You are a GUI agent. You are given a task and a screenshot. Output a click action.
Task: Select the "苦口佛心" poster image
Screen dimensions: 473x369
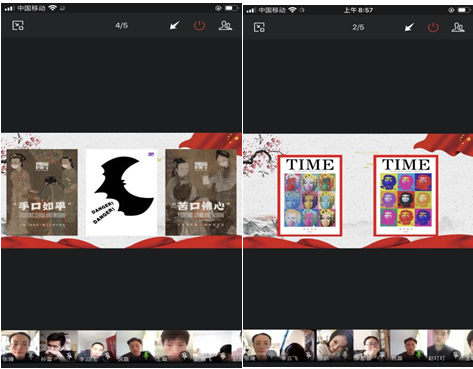coord(201,192)
